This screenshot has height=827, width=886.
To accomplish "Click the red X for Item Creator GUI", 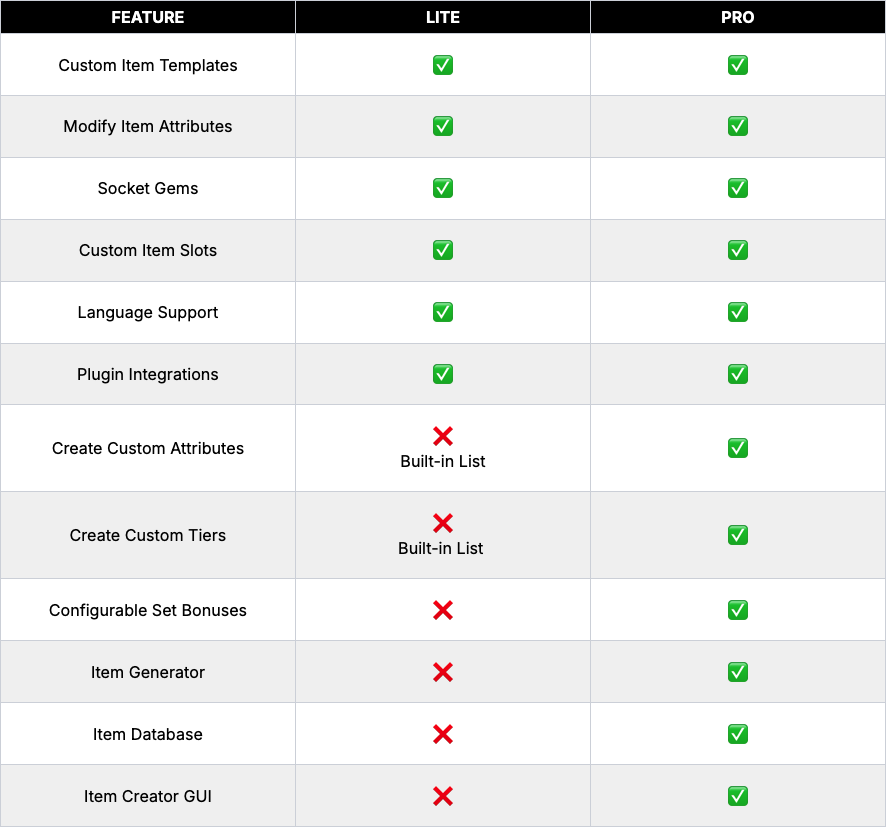I will pos(442,796).
